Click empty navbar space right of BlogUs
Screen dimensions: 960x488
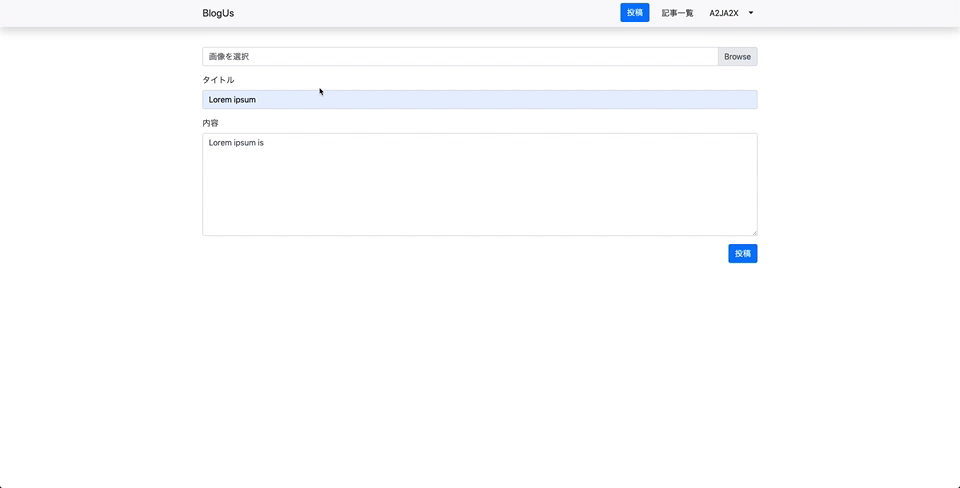point(420,13)
